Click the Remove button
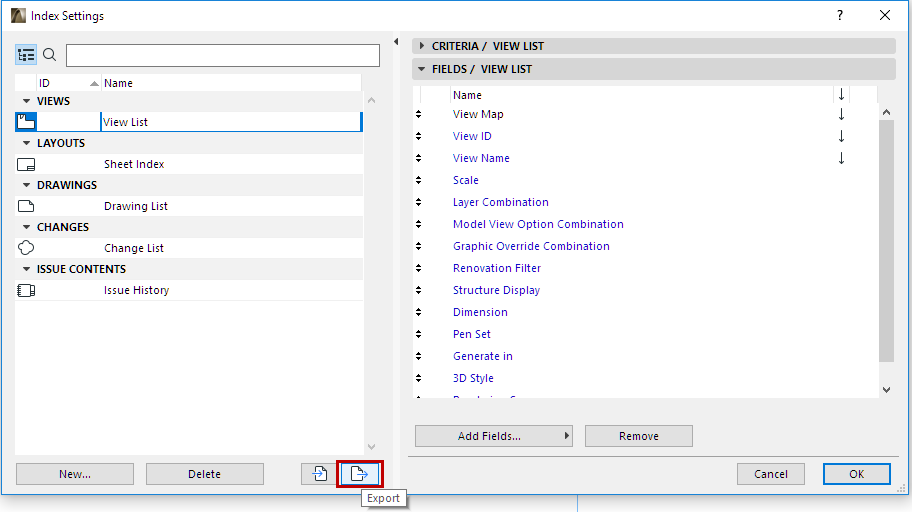 [x=638, y=436]
